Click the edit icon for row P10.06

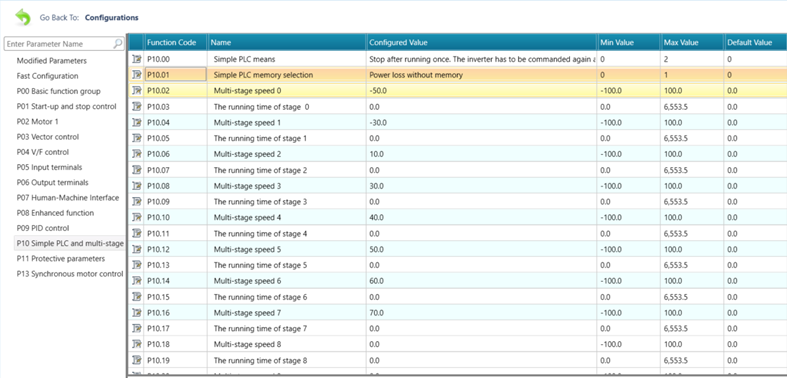137,154
